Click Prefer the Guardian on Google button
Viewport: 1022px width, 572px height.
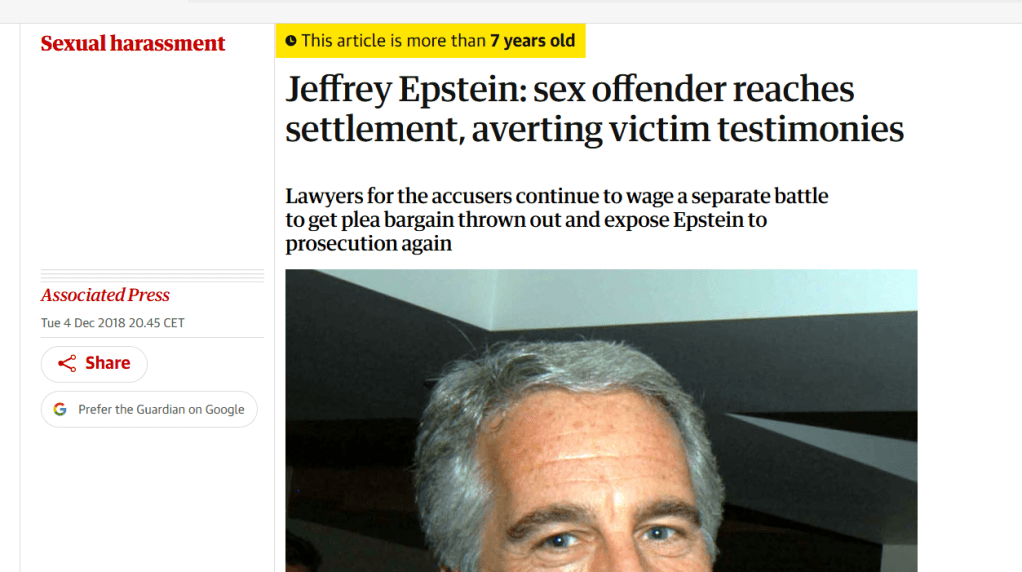(x=149, y=409)
